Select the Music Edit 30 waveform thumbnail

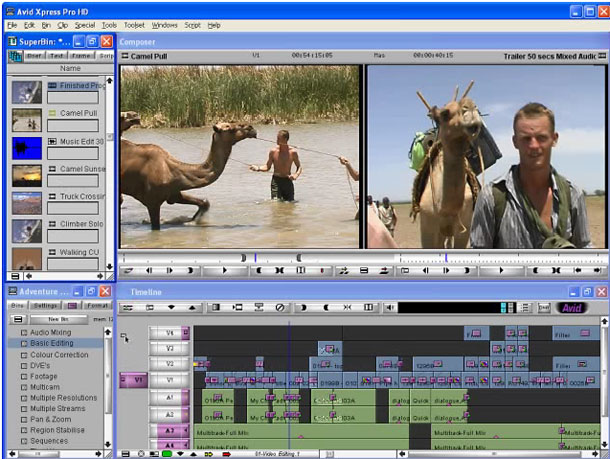27,148
